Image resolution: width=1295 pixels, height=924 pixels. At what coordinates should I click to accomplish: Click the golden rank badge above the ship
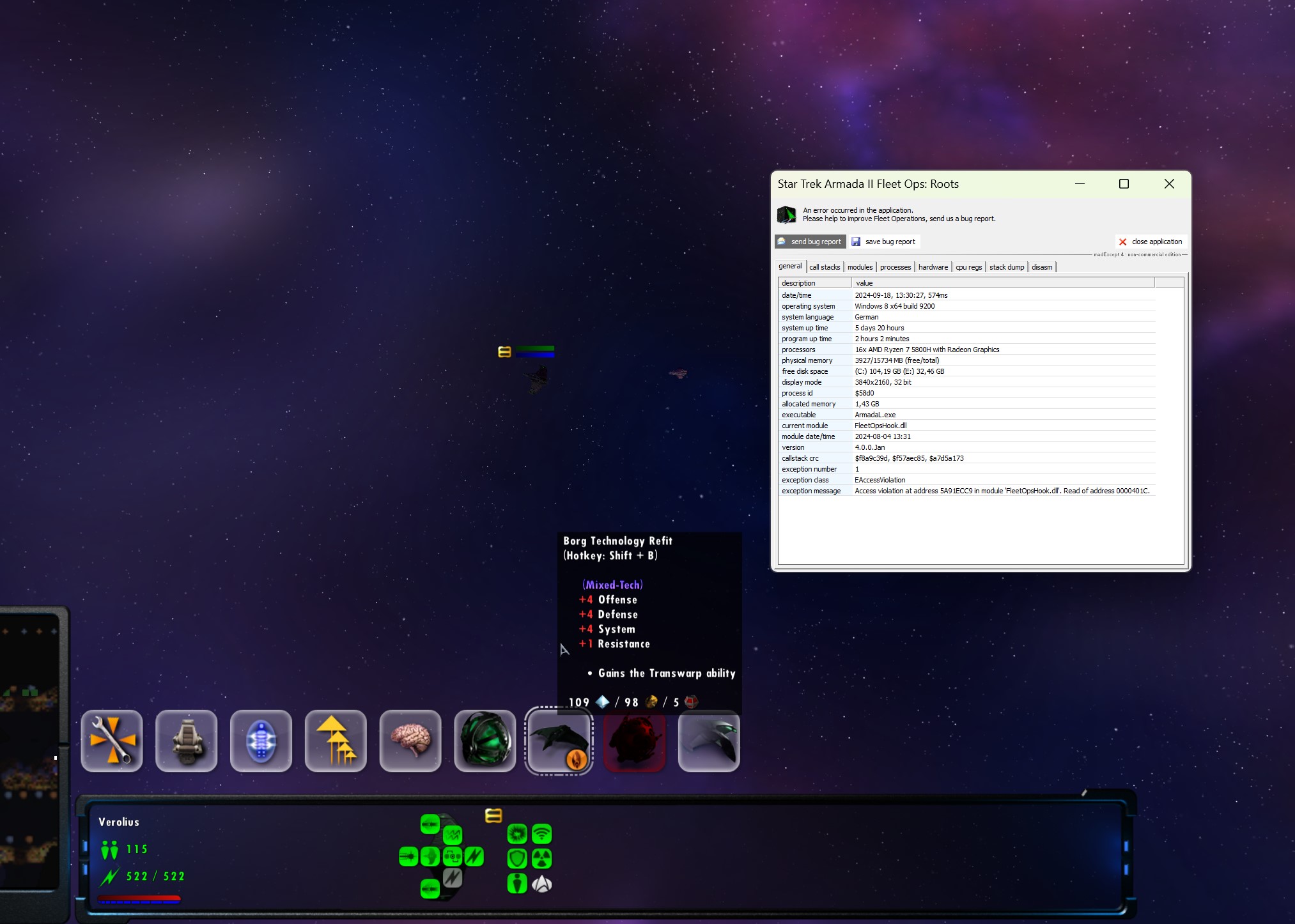click(504, 351)
